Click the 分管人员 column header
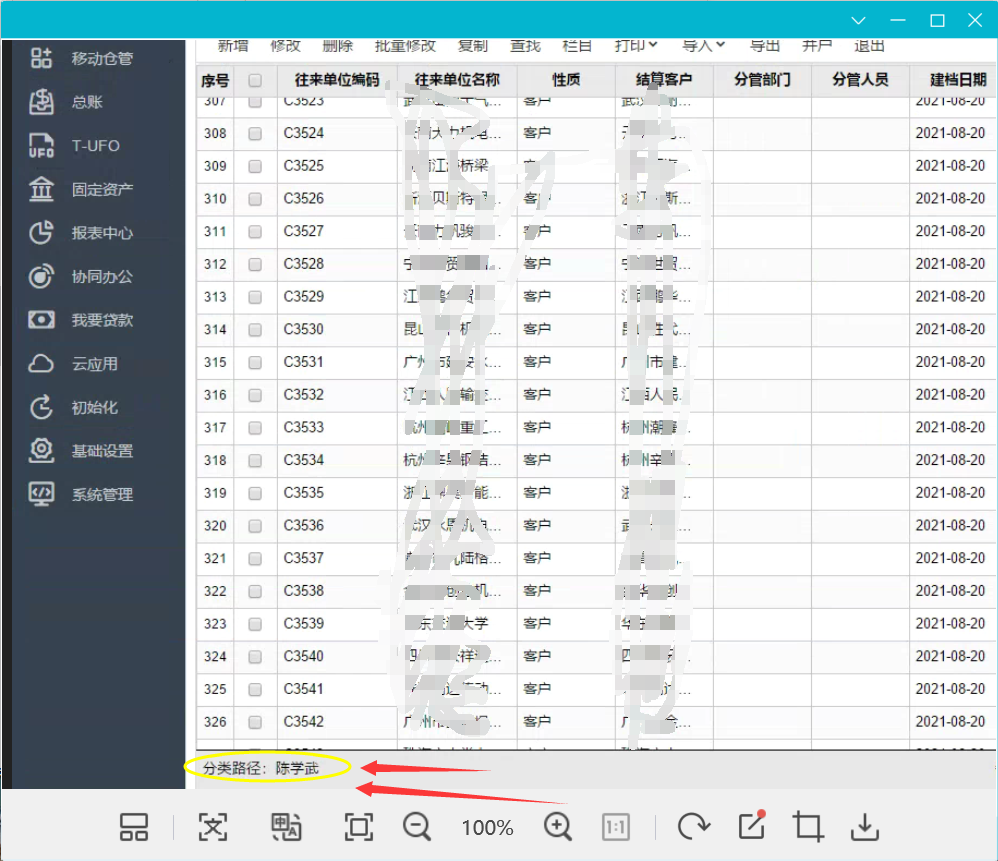Viewport: 998px width, 861px height. pos(860,80)
